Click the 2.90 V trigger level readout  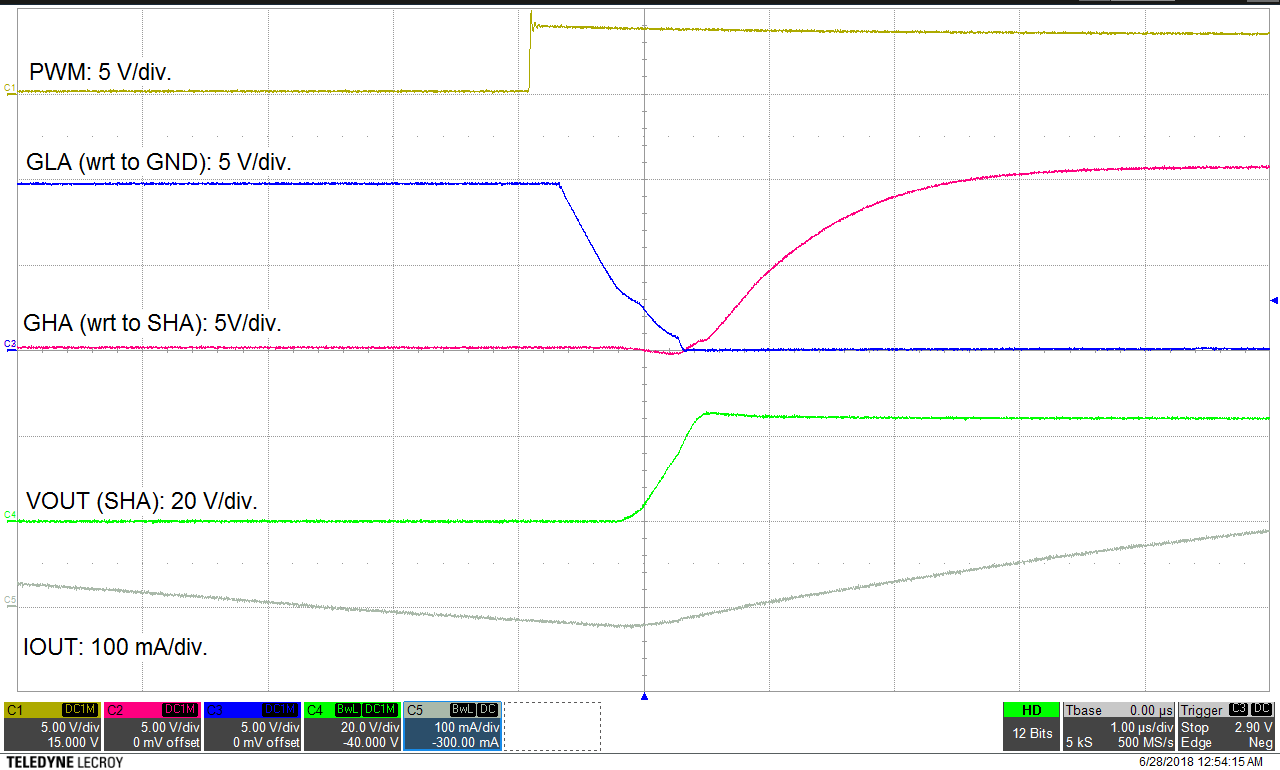[x=1253, y=727]
